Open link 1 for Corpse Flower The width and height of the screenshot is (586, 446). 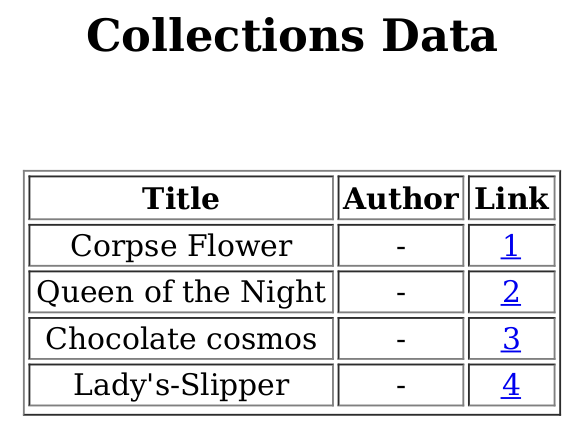511,246
